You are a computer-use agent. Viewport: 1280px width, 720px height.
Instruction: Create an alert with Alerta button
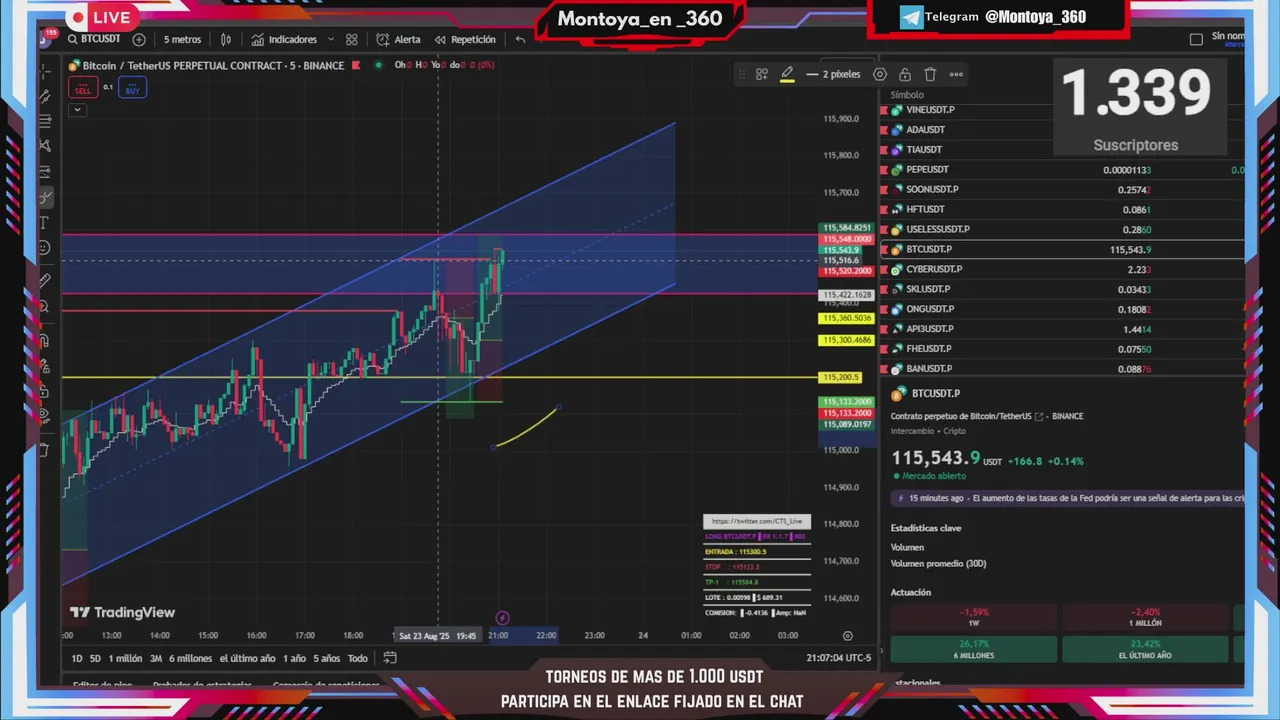tap(399, 39)
